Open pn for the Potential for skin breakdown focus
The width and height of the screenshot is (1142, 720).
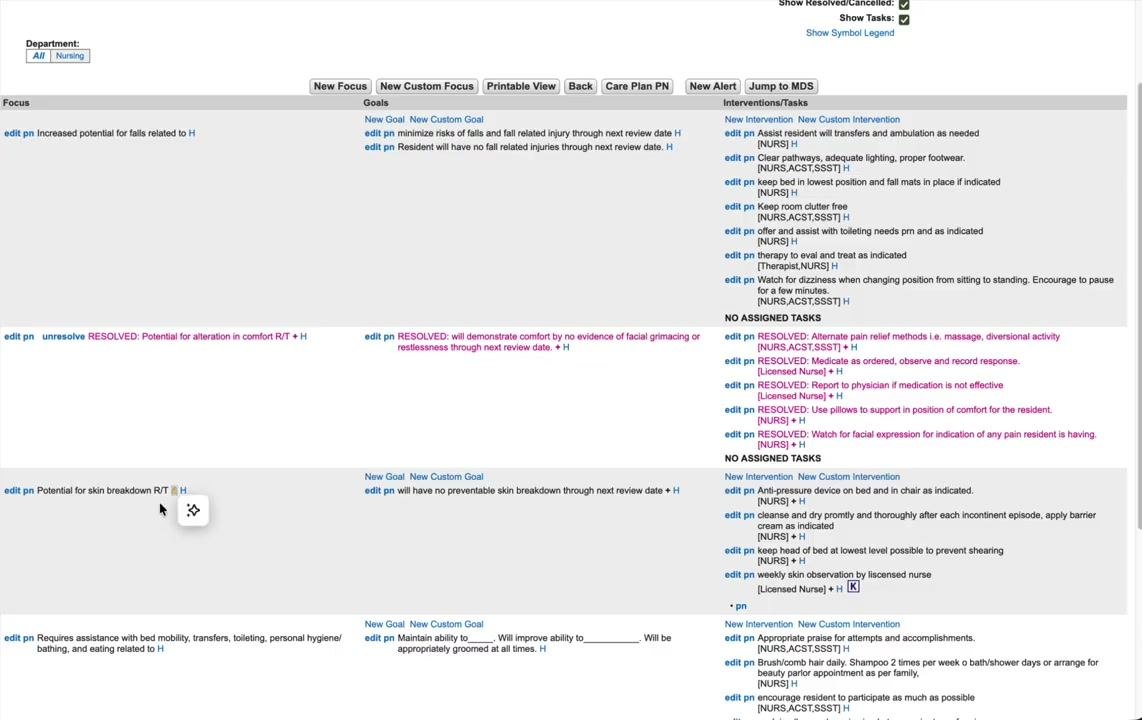click(x=28, y=491)
